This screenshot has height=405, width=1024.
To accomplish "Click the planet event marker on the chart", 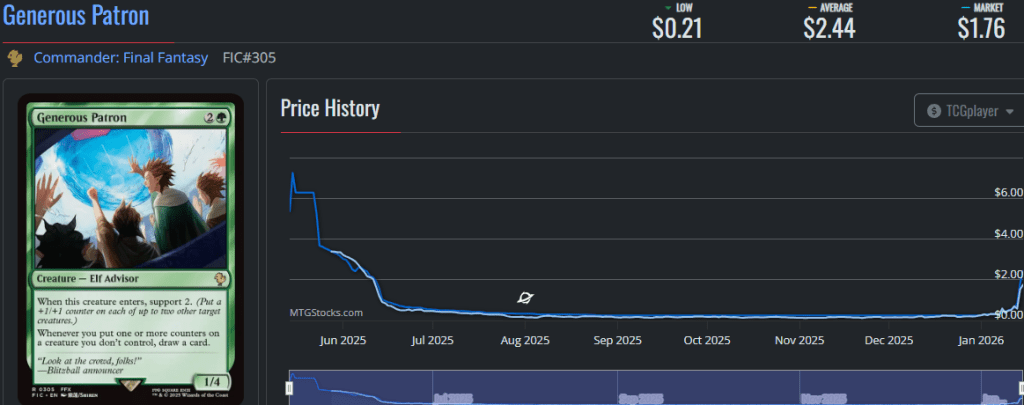I will point(525,298).
